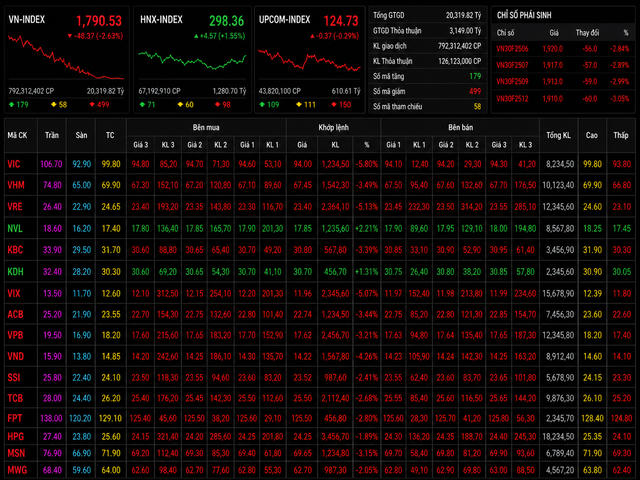Sort by the Thấp column header
The height and width of the screenshot is (480, 640).
tap(621, 135)
